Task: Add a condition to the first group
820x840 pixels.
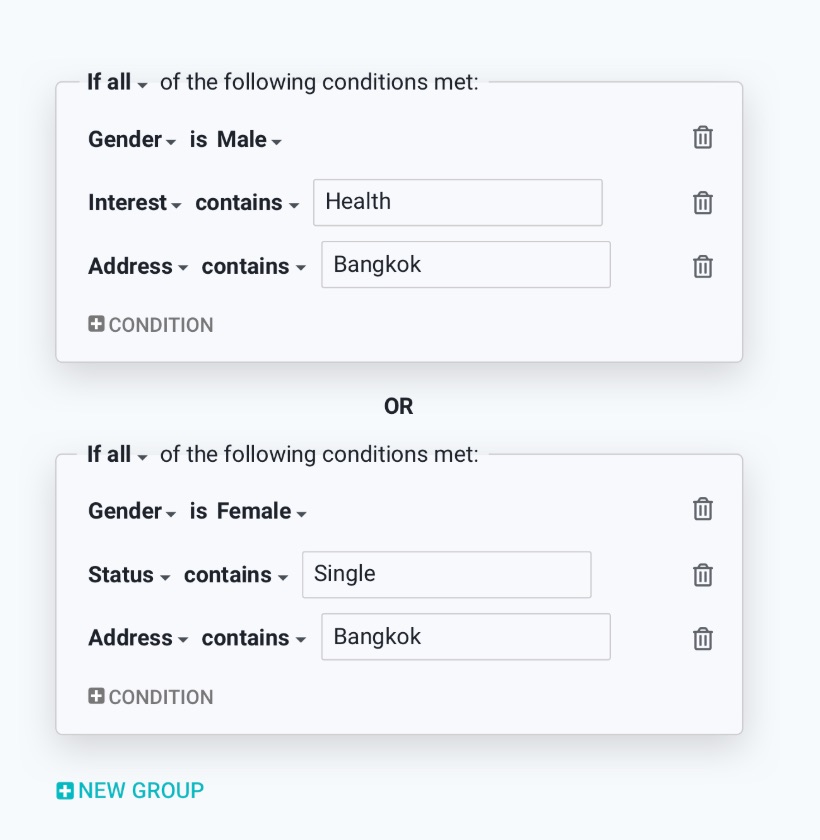Action: point(151,325)
